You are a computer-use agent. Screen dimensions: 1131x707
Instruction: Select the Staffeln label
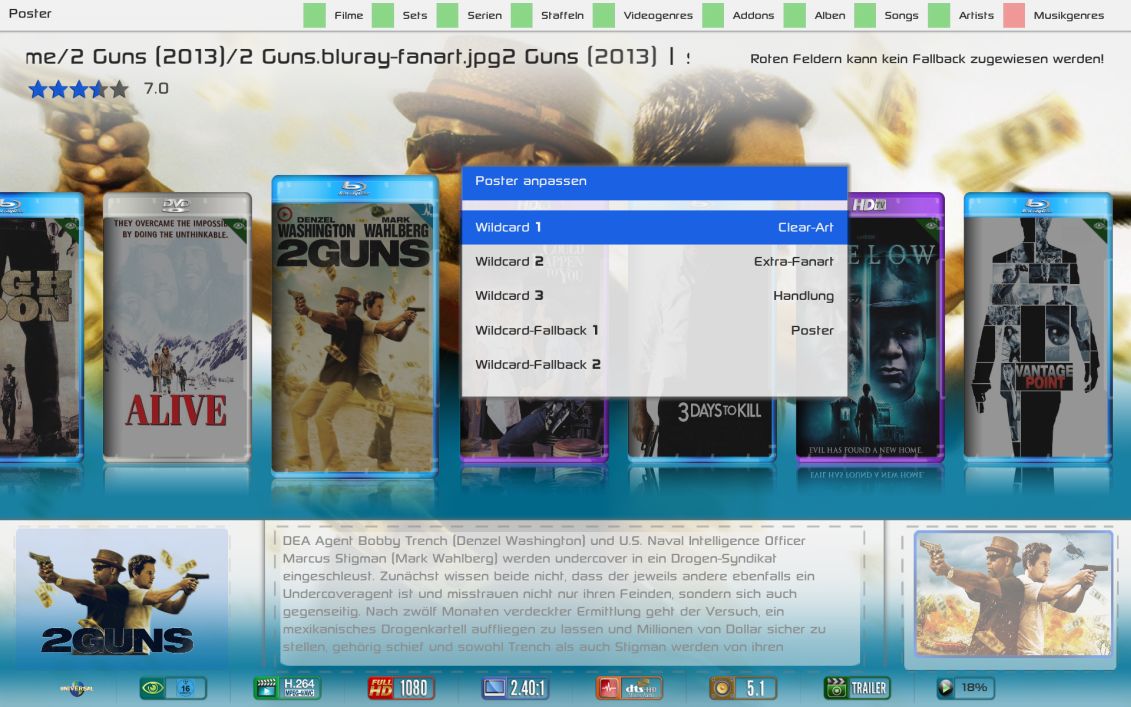(563, 15)
